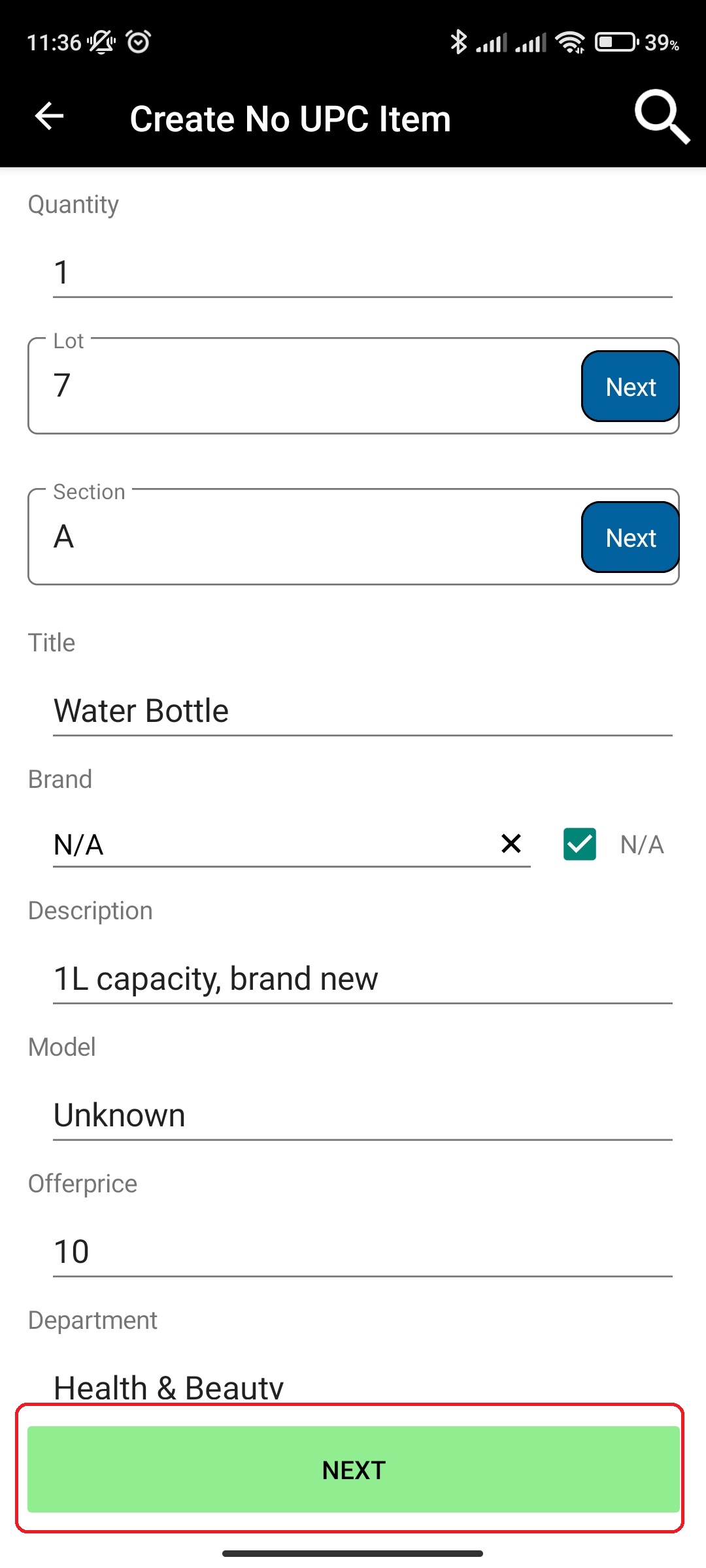Viewport: 706px width, 1568px height.
Task: Tap the Bluetooth status icon
Action: tap(458, 42)
